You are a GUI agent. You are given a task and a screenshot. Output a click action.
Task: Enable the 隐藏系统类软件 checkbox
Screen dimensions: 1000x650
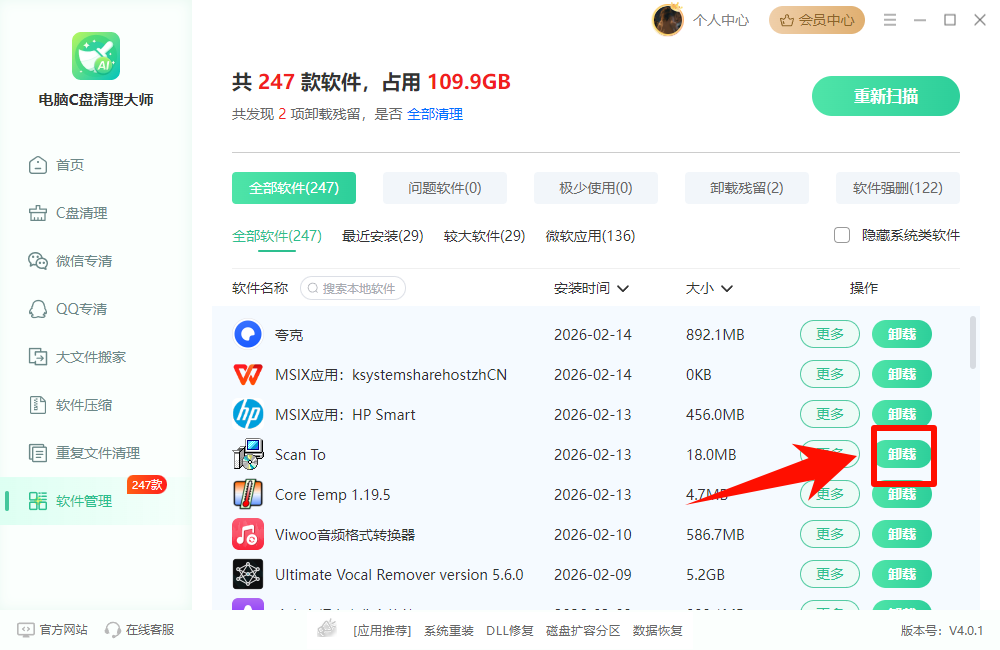[842, 235]
